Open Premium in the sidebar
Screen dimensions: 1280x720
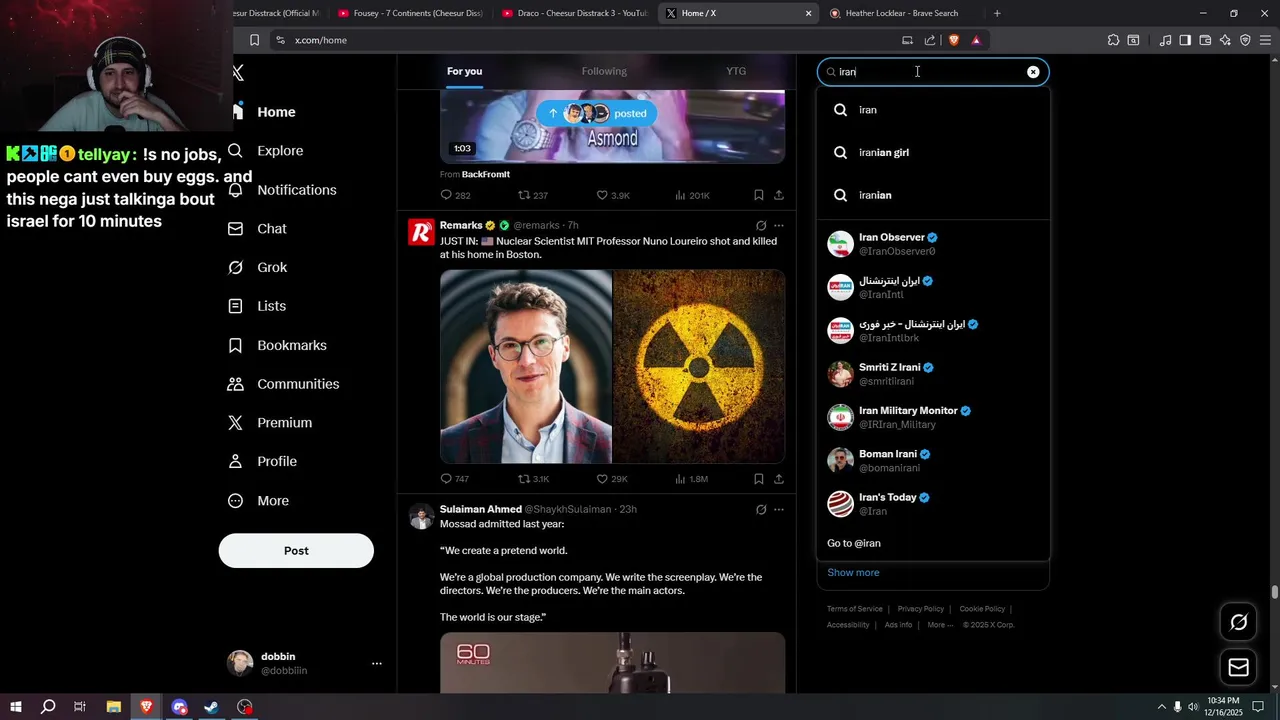click(x=271, y=423)
